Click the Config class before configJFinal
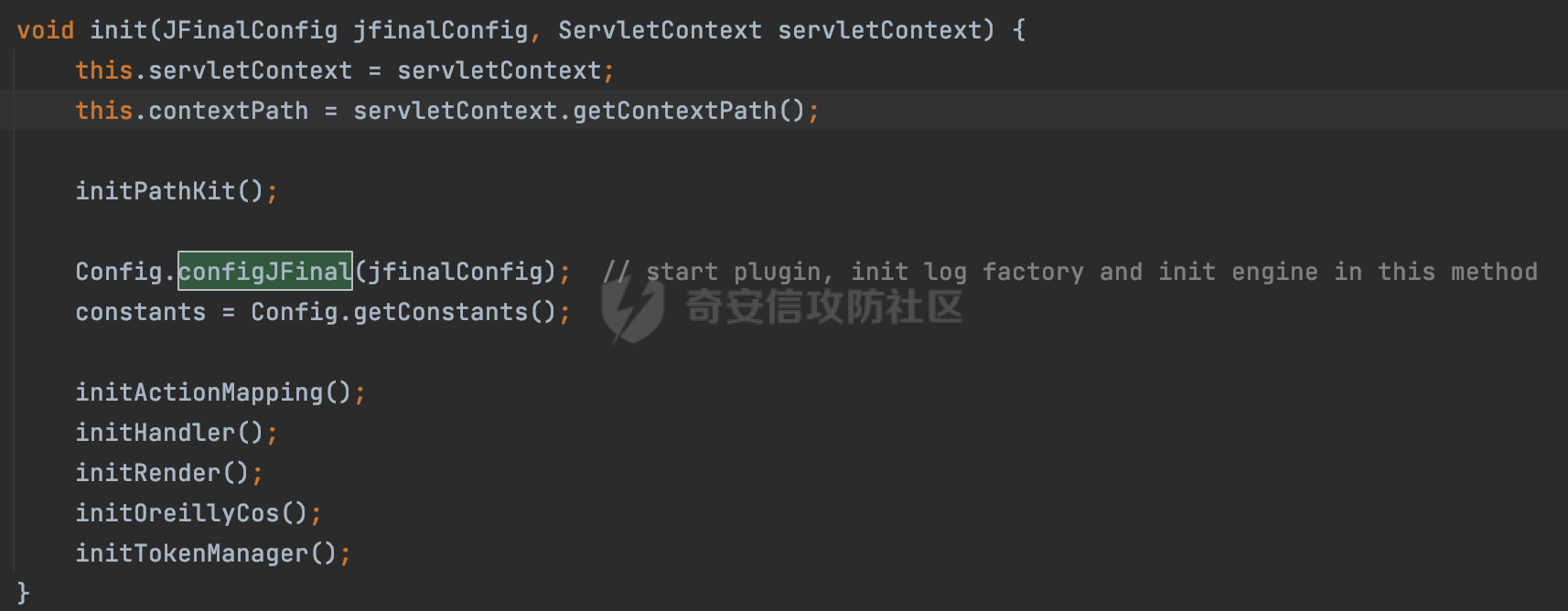1568x611 pixels. 118,272
